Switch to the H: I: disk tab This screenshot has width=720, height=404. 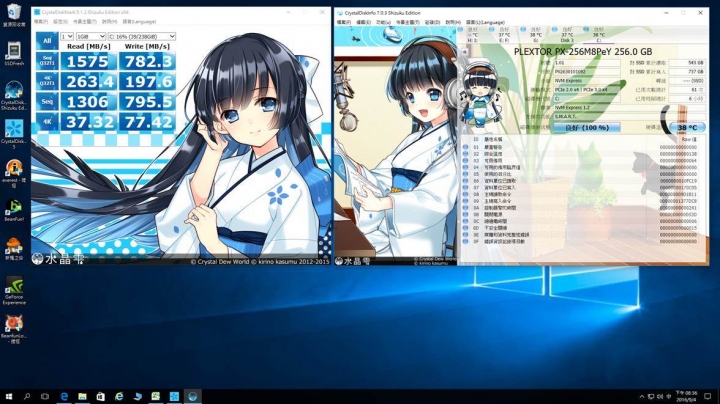click(470, 34)
